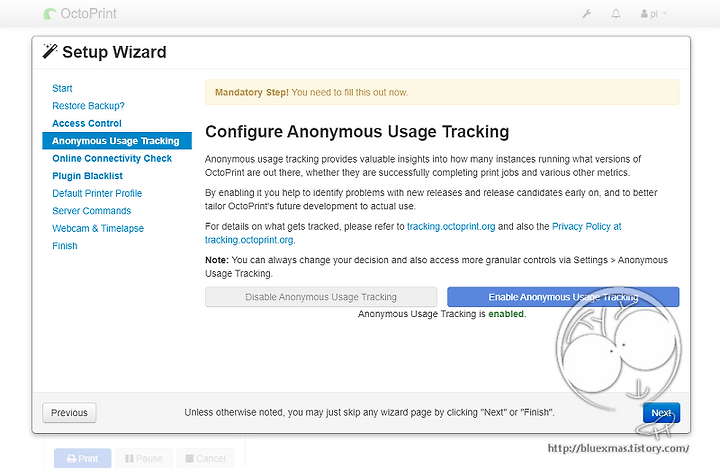The height and width of the screenshot is (468, 720).
Task: Open notifications bell in navbar
Action: click(x=616, y=14)
